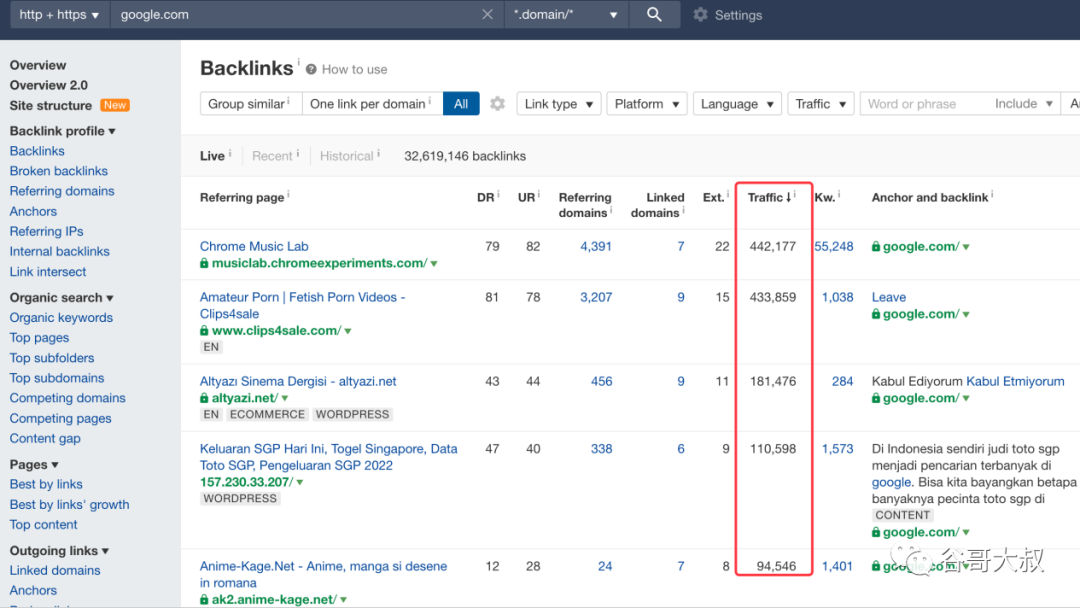Image resolution: width=1080 pixels, height=608 pixels.
Task: Open Competing domains sidebar link
Action: [68, 398]
